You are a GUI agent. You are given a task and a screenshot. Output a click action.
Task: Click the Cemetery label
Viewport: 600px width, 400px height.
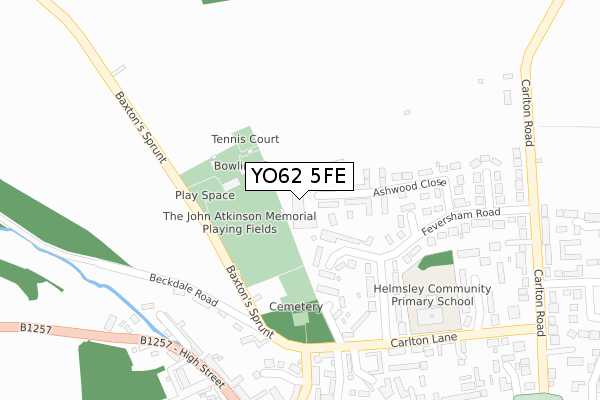point(296,307)
